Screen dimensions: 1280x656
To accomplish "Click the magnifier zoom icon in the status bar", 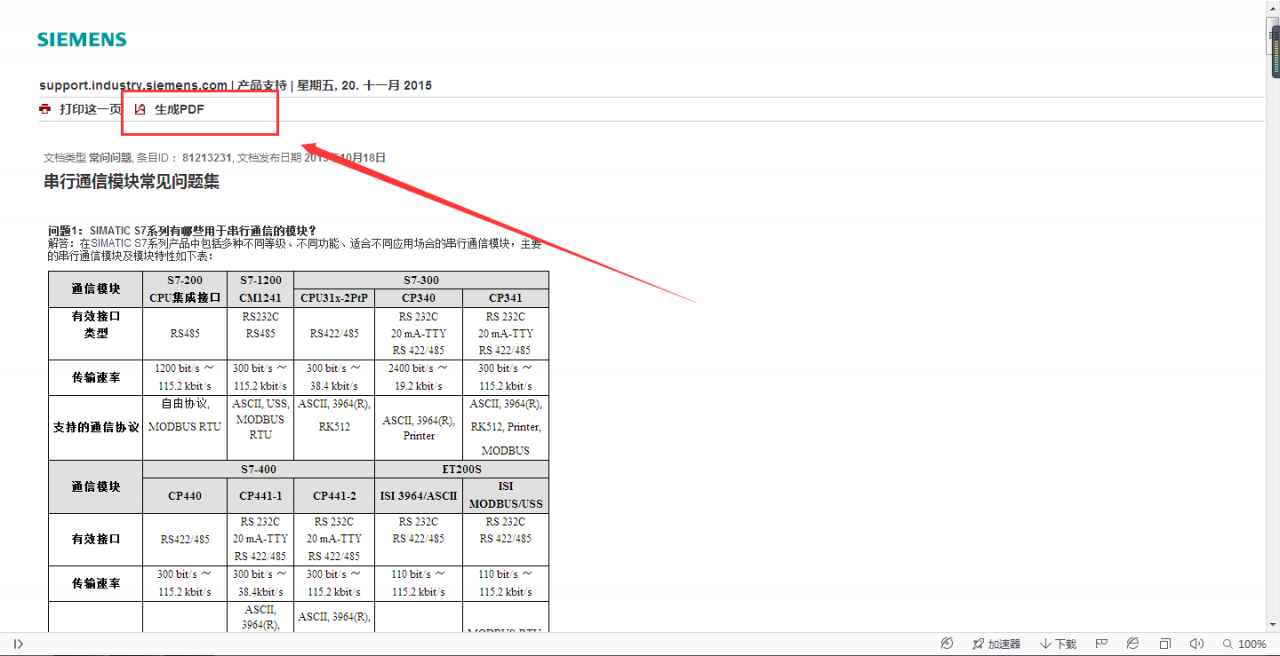I will tap(1227, 644).
